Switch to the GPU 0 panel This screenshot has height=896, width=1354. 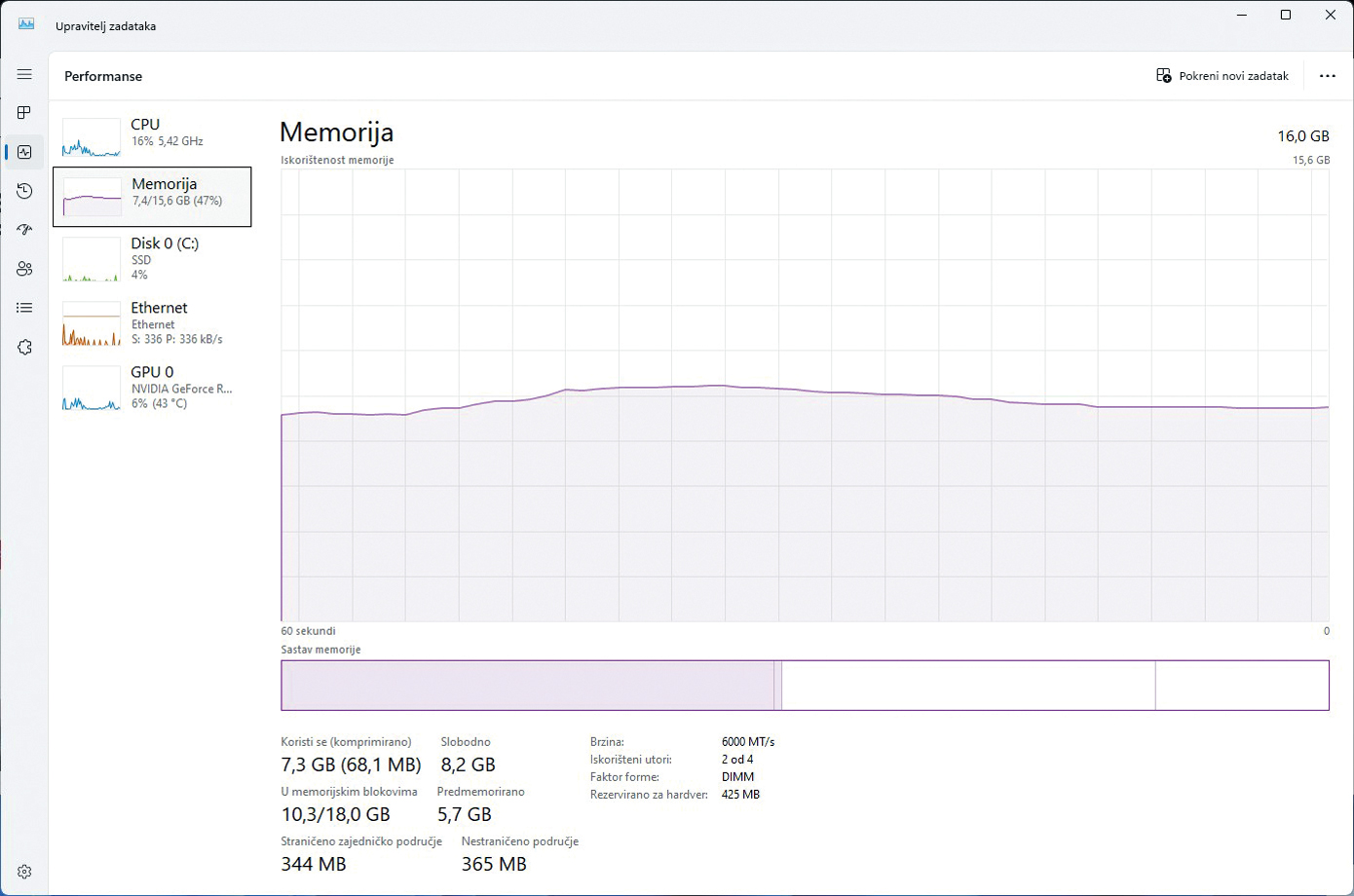pyautogui.click(x=153, y=387)
